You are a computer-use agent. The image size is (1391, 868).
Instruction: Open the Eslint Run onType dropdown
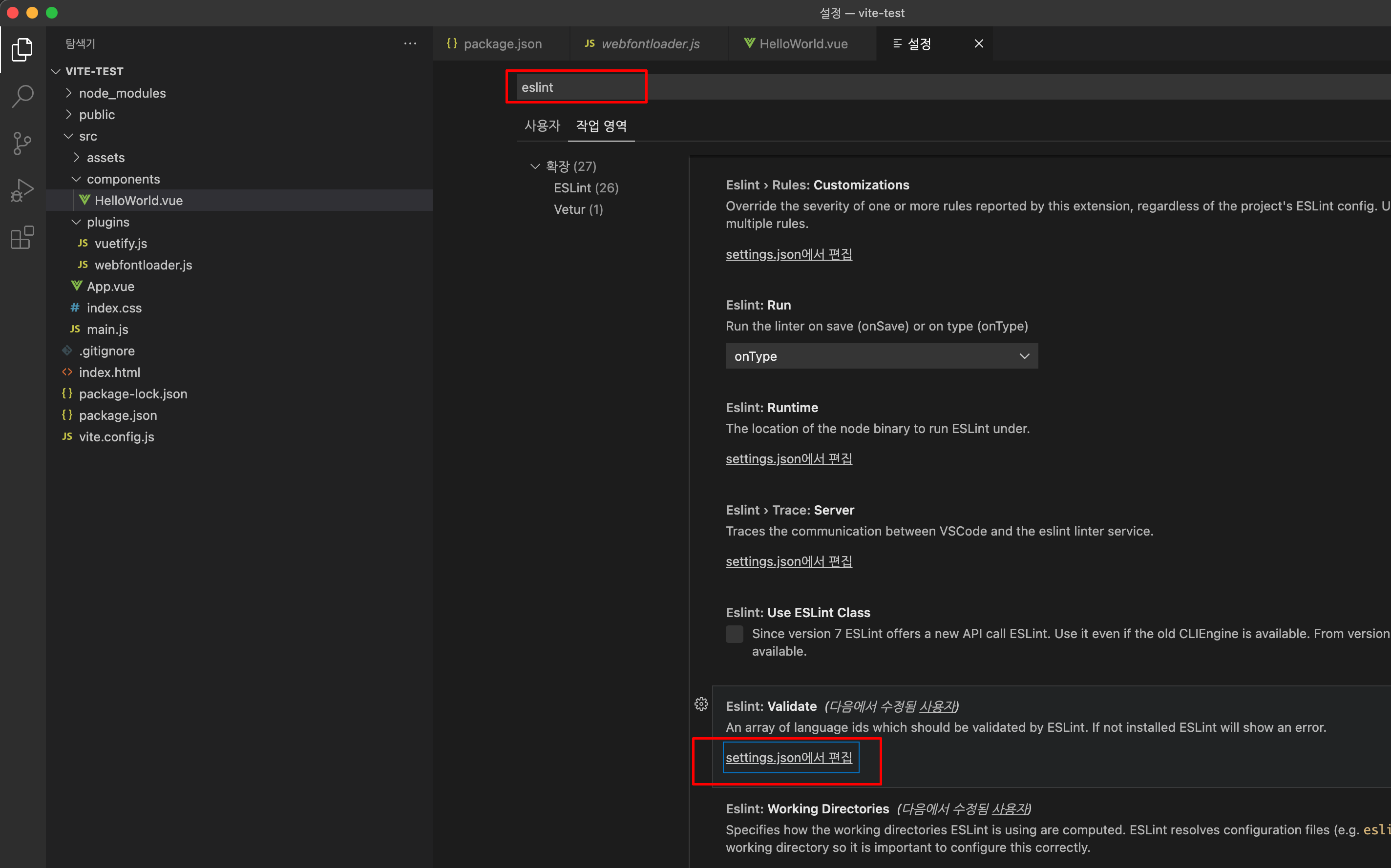pyautogui.click(x=881, y=356)
